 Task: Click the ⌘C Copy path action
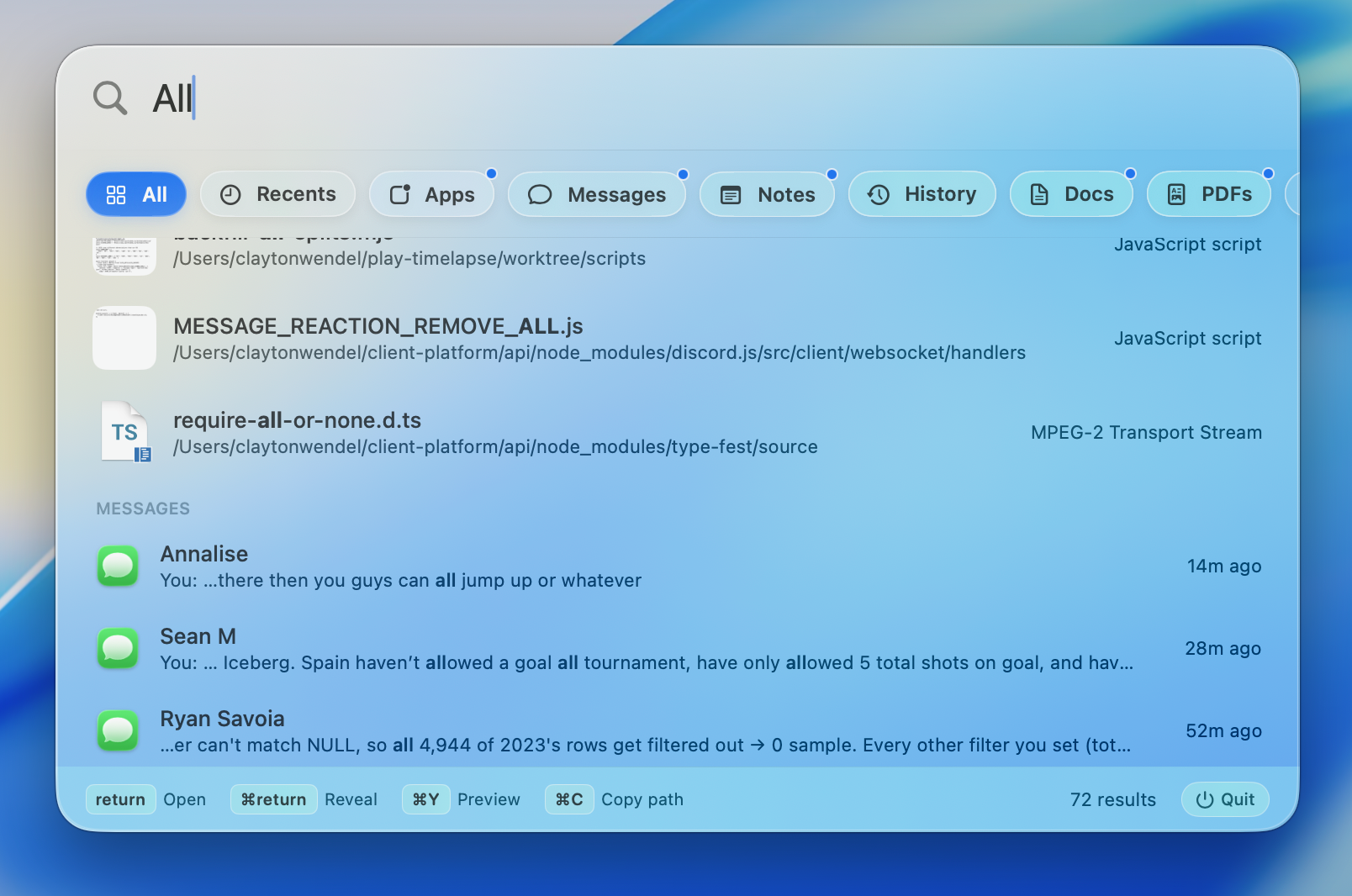615,799
